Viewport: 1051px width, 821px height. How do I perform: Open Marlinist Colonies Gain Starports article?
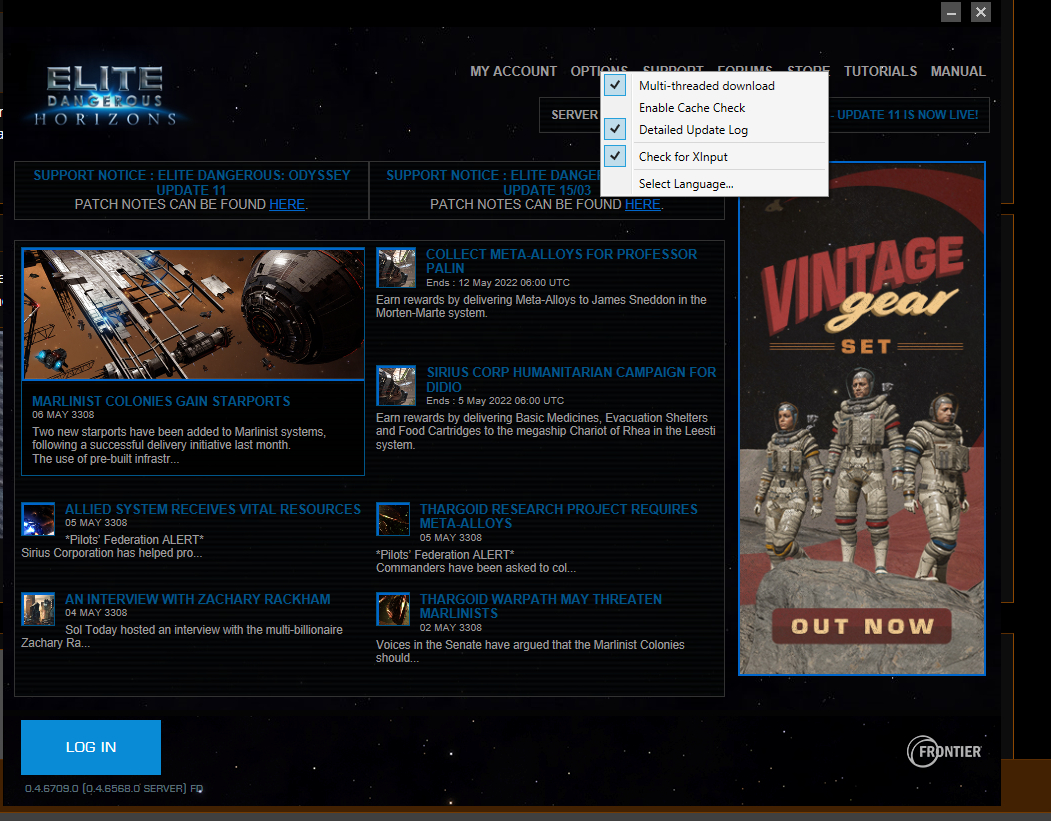161,401
